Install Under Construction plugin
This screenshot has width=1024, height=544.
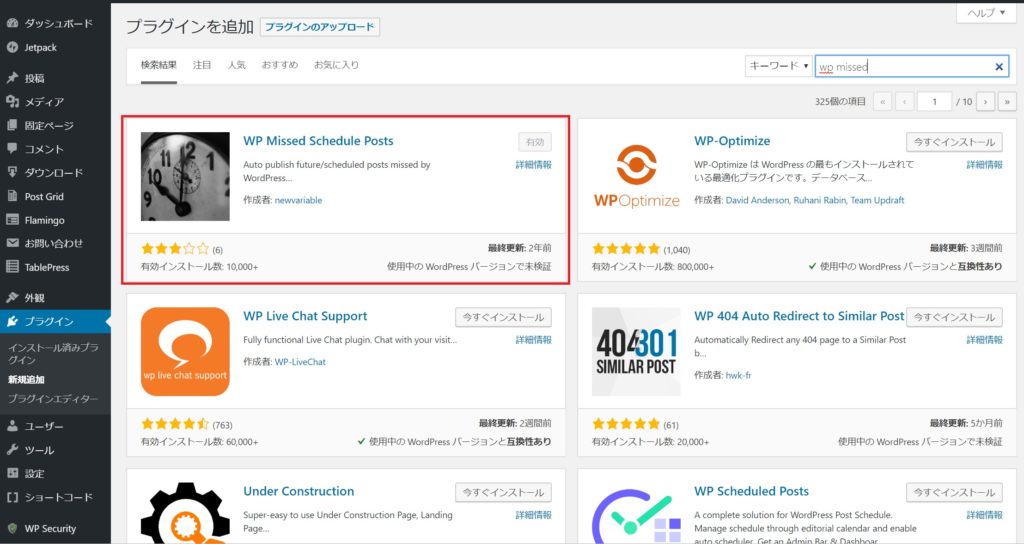503,492
